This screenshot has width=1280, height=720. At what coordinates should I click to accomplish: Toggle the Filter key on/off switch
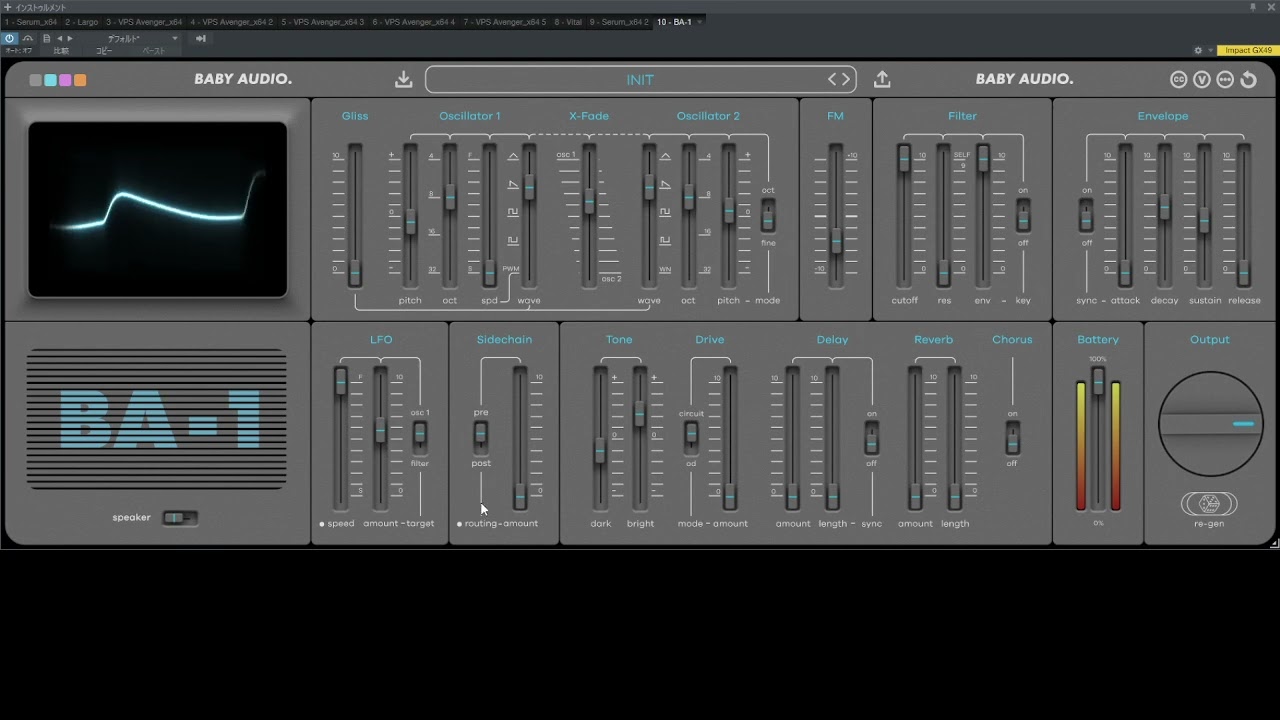1023,215
